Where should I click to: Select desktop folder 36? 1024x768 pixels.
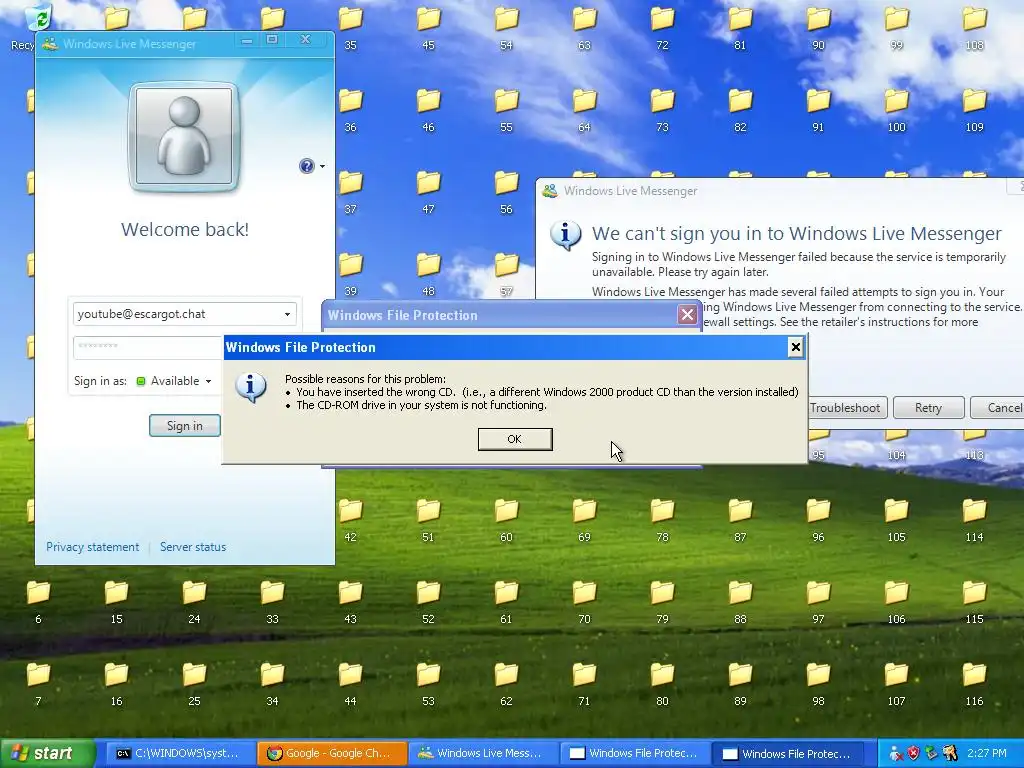(x=351, y=108)
